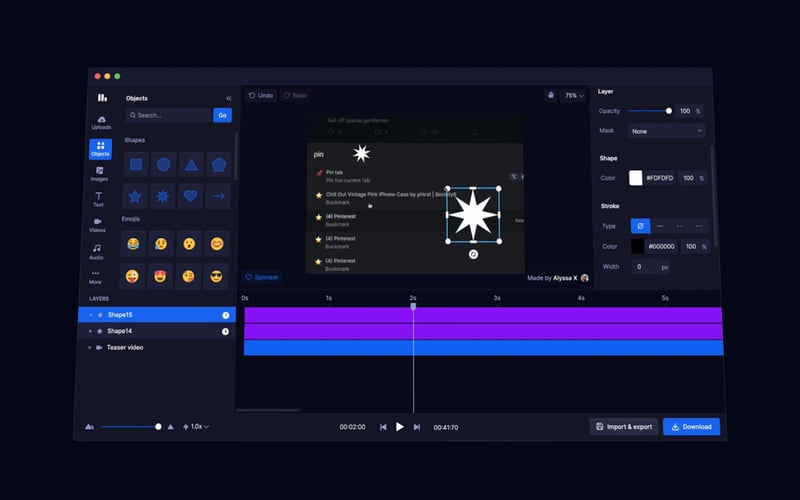Click the blue Teaser video timeline track
800x500 pixels.
click(x=484, y=348)
